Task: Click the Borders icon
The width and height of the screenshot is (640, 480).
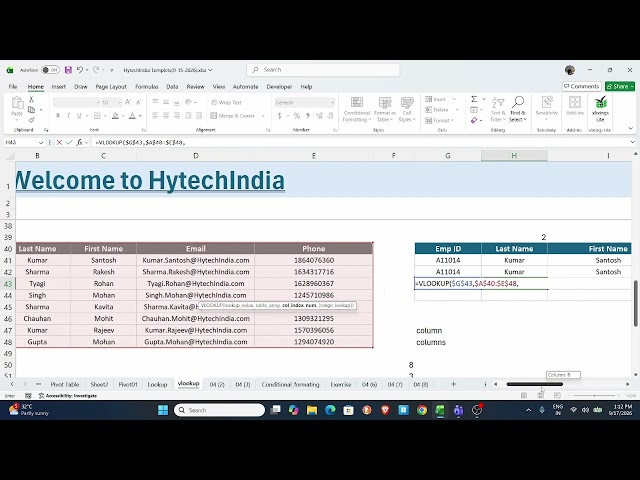Action: (x=97, y=116)
